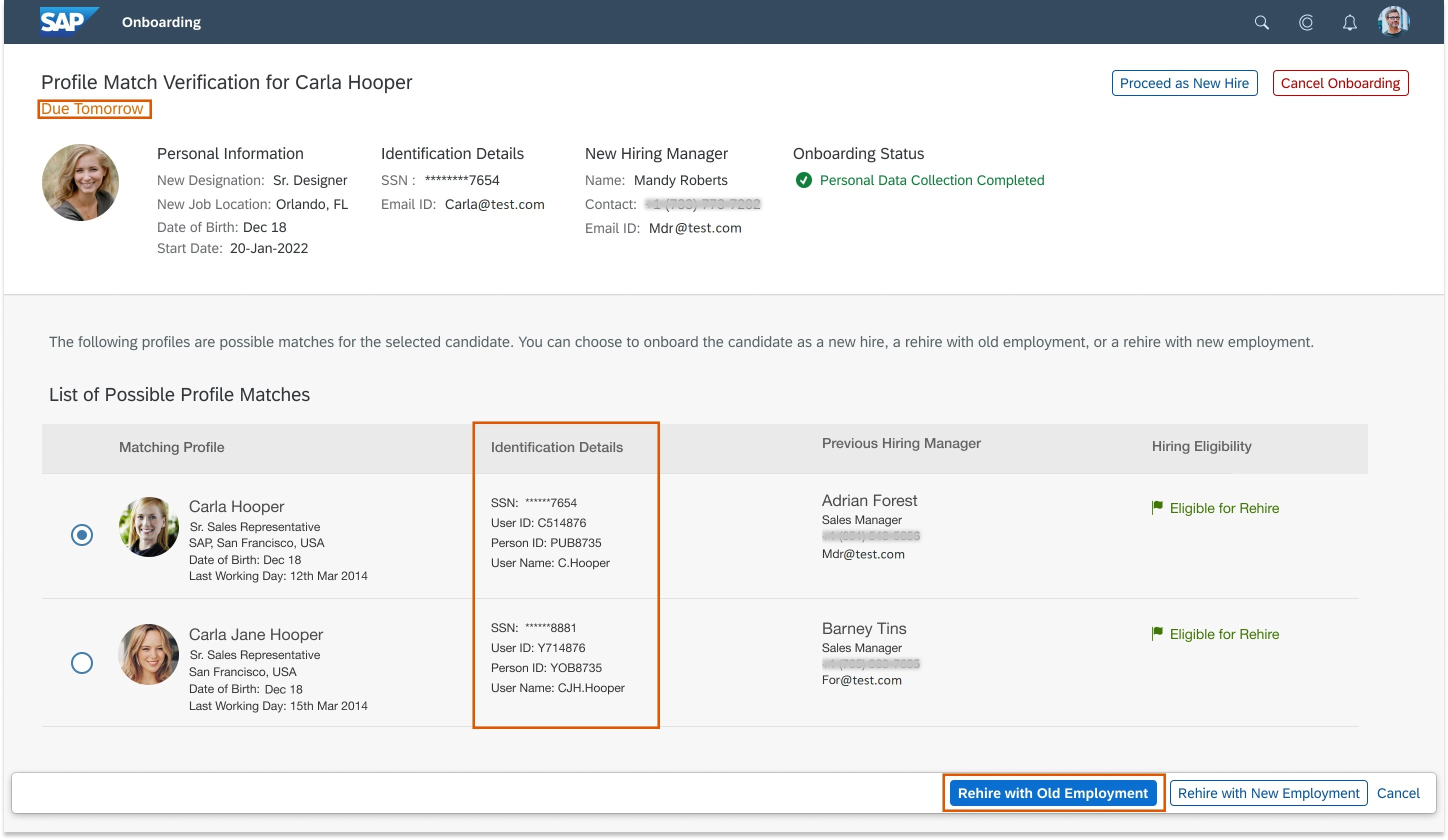The width and height of the screenshot is (1448, 840).
Task: Click Eligible for Rehire for Barney Tins row
Action: tap(1224, 633)
